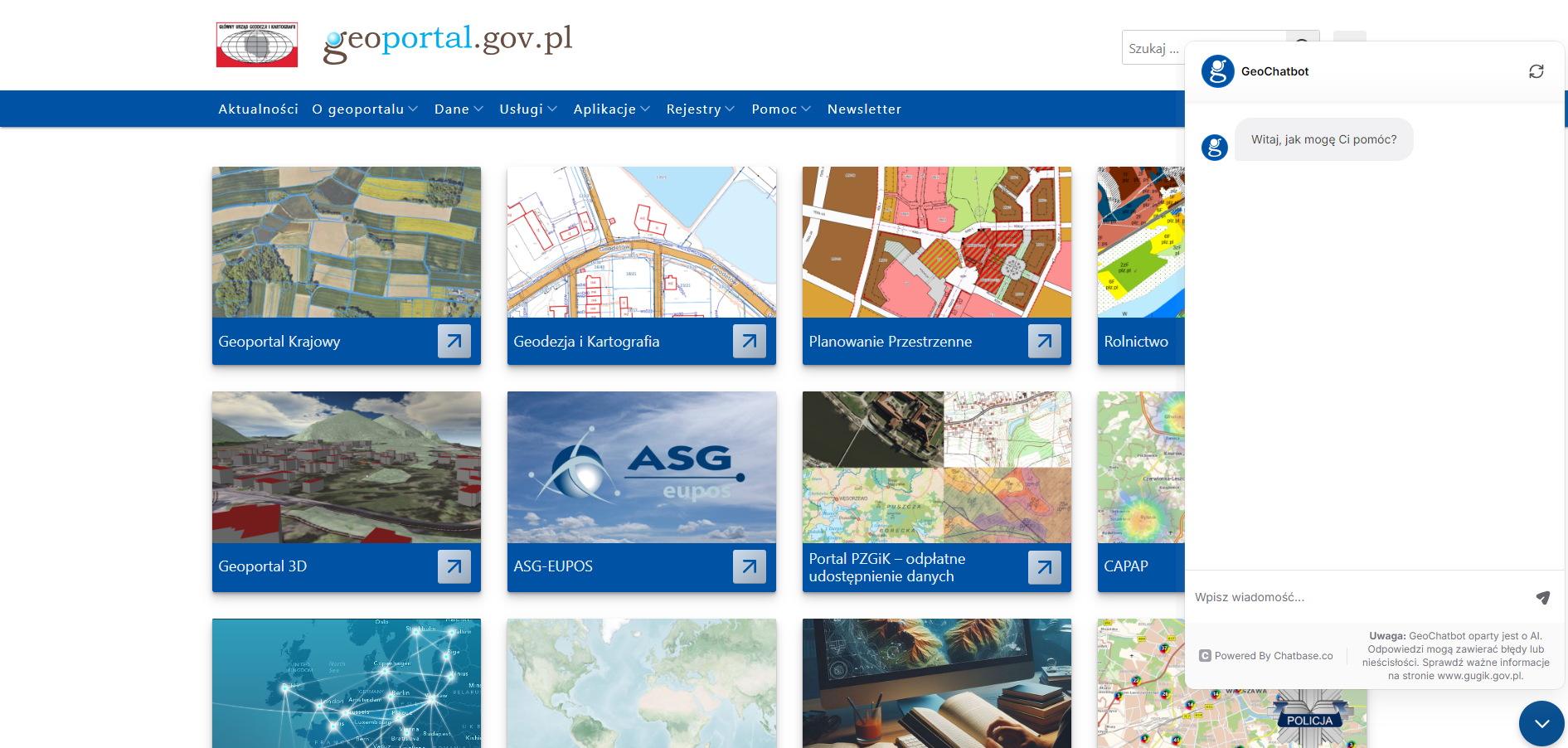Open the Rejestry menu
Image resolution: width=1568 pixels, height=748 pixels.
click(x=700, y=109)
